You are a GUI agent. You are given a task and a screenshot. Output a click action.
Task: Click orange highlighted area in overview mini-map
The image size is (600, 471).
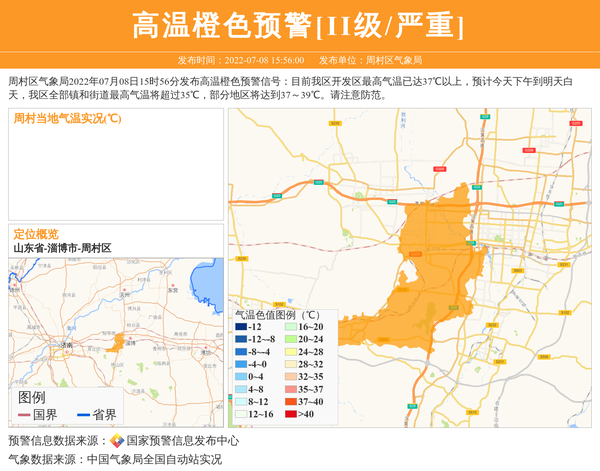pyautogui.click(x=118, y=343)
